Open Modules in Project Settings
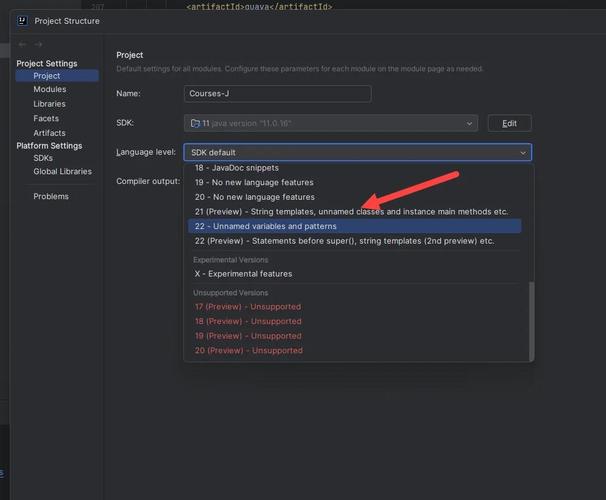The image size is (606, 500). coord(49,90)
